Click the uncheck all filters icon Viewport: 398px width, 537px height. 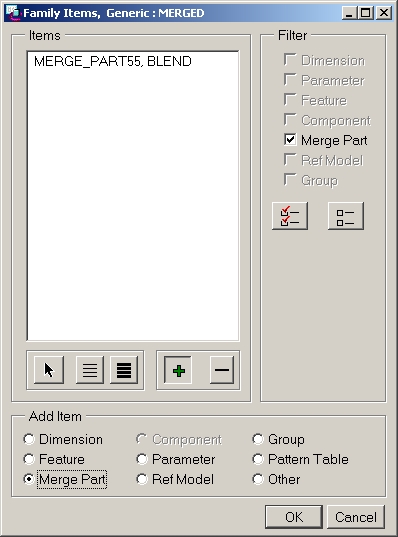click(346, 216)
